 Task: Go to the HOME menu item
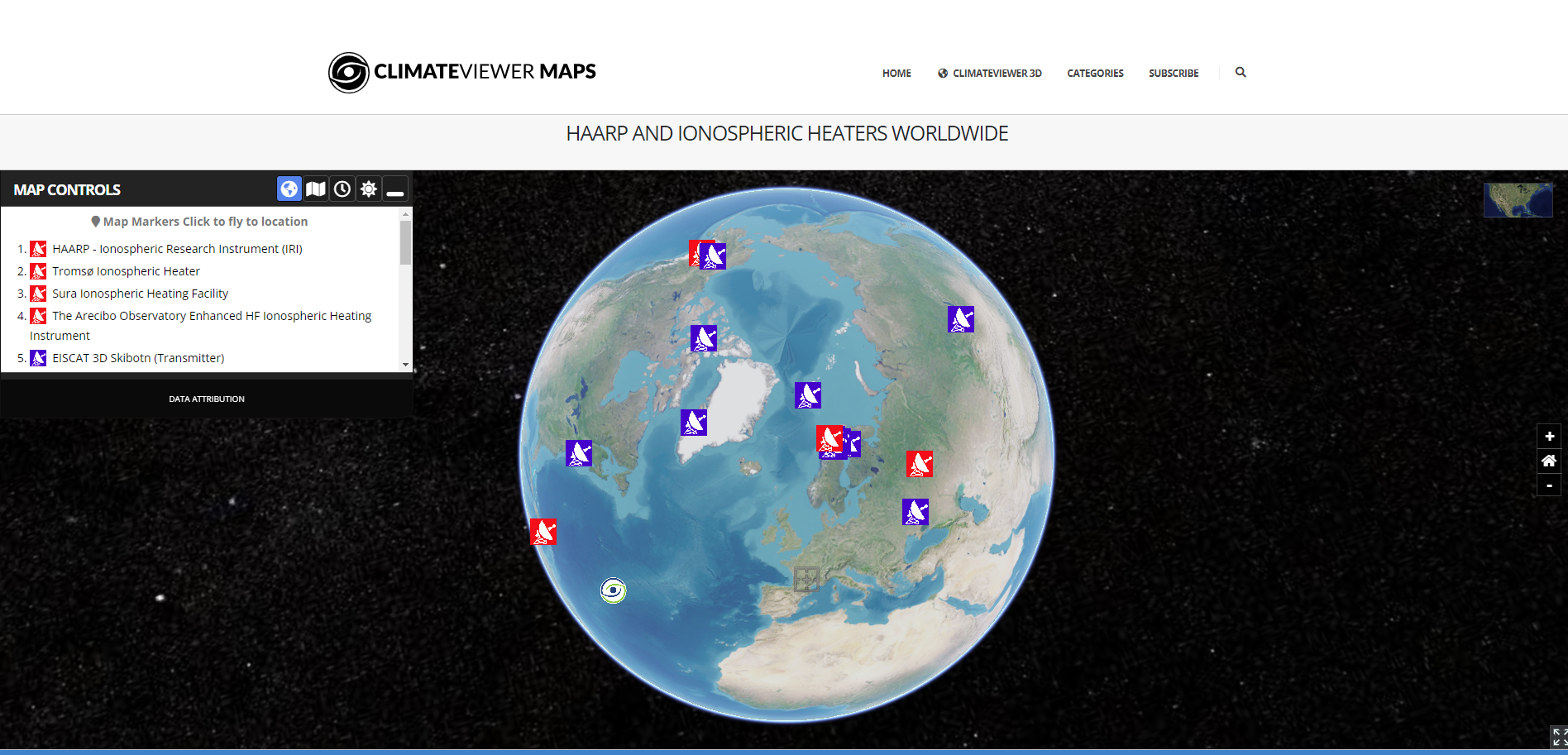896,74
